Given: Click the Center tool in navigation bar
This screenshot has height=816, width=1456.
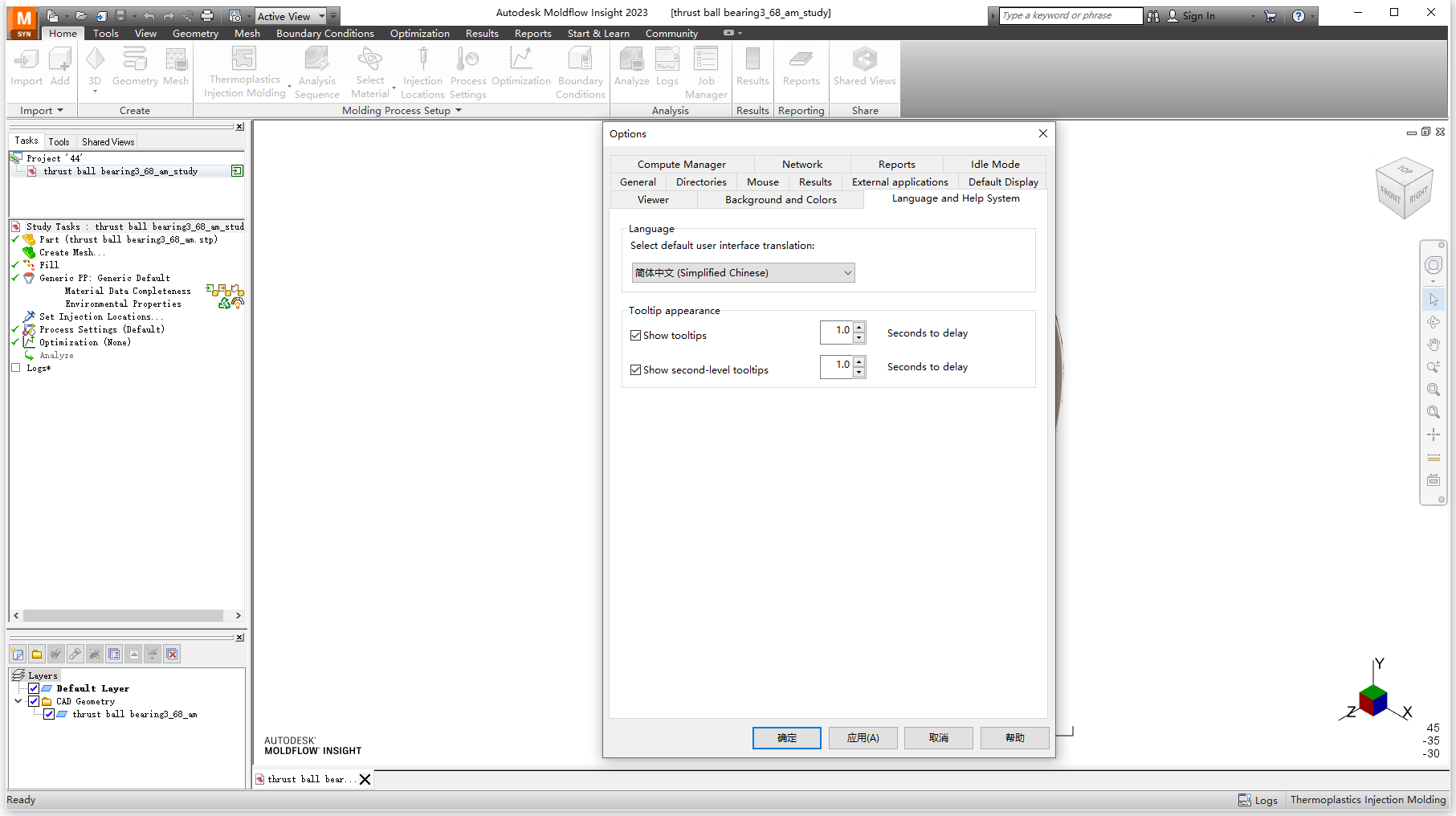Looking at the screenshot, I should pyautogui.click(x=1434, y=435).
